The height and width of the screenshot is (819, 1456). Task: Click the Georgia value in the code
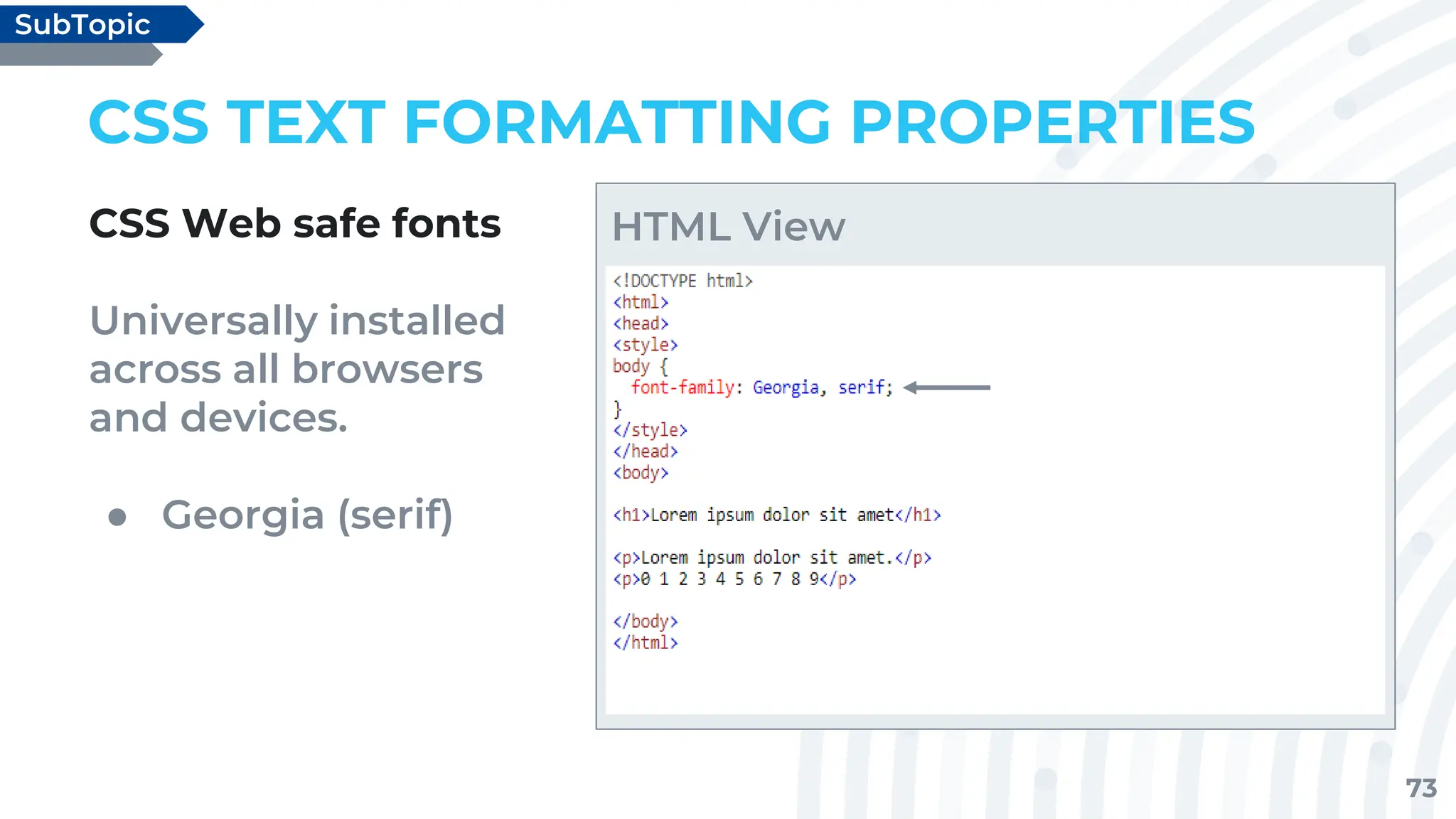[786, 387]
